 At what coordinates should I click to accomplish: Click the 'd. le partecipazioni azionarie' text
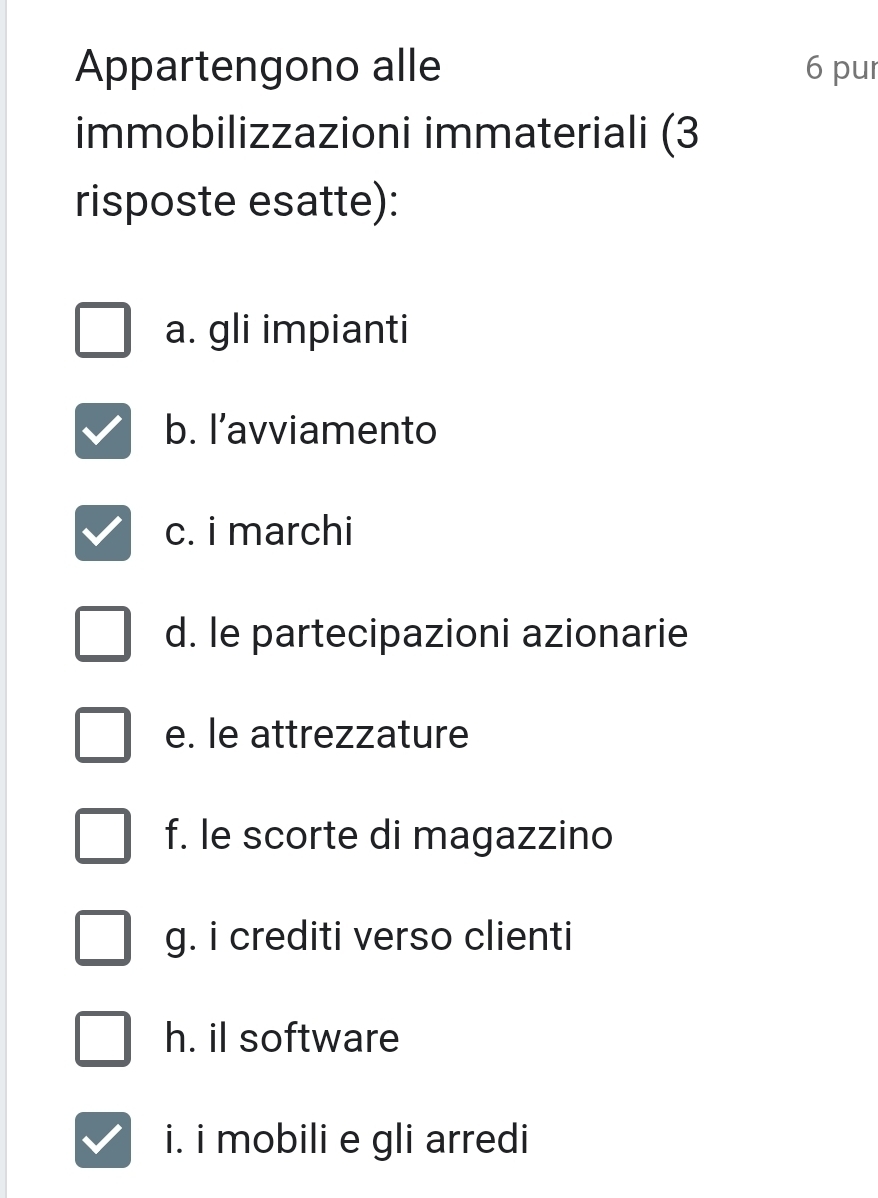pyautogui.click(x=426, y=633)
